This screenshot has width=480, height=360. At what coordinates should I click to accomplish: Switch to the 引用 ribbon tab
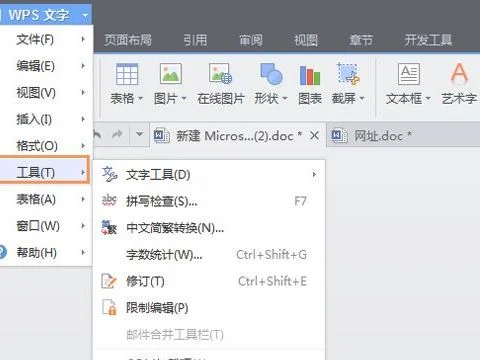click(195, 40)
